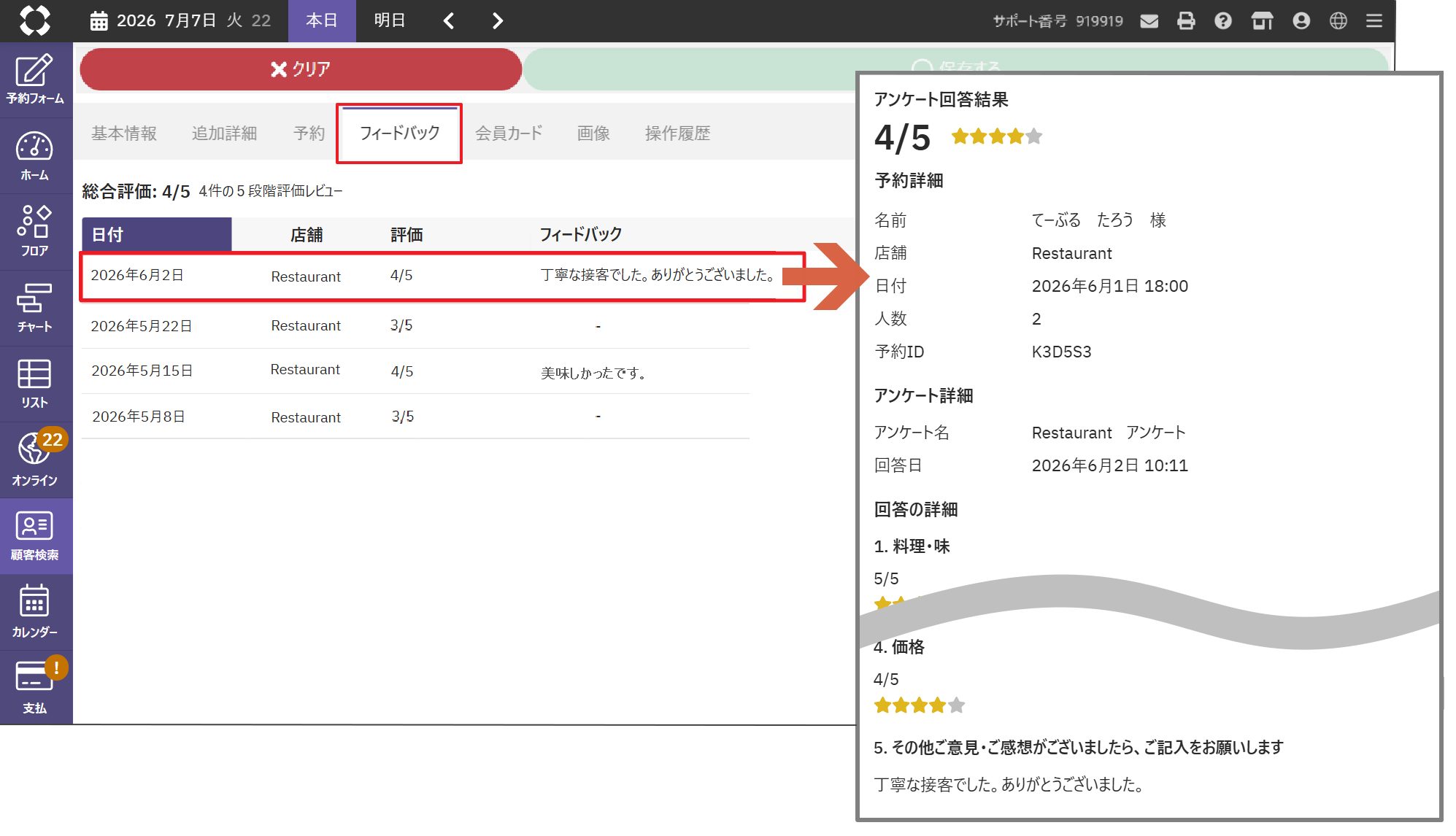The width and height of the screenshot is (1456, 836).
Task: Open the hamburger menu in top bar
Action: point(1374,21)
